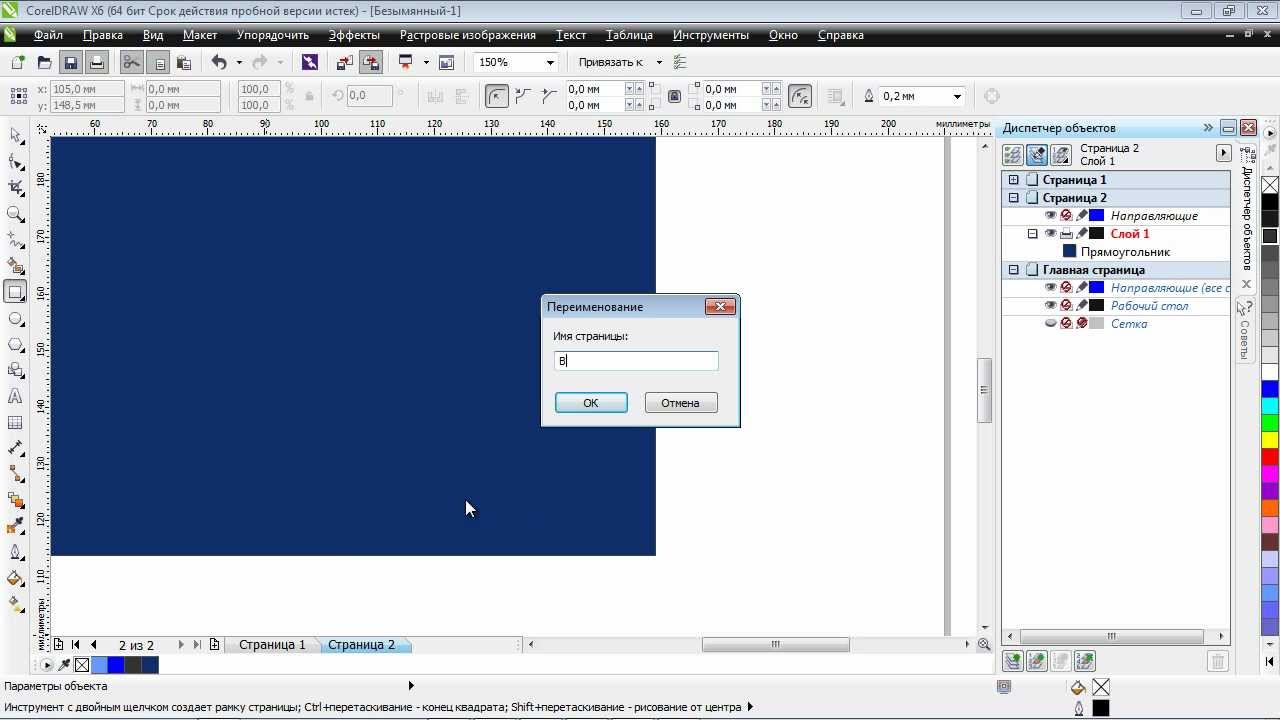The width and height of the screenshot is (1280, 720).
Task: Toggle visibility eye of Рабочий стол layer
Action: point(1050,306)
